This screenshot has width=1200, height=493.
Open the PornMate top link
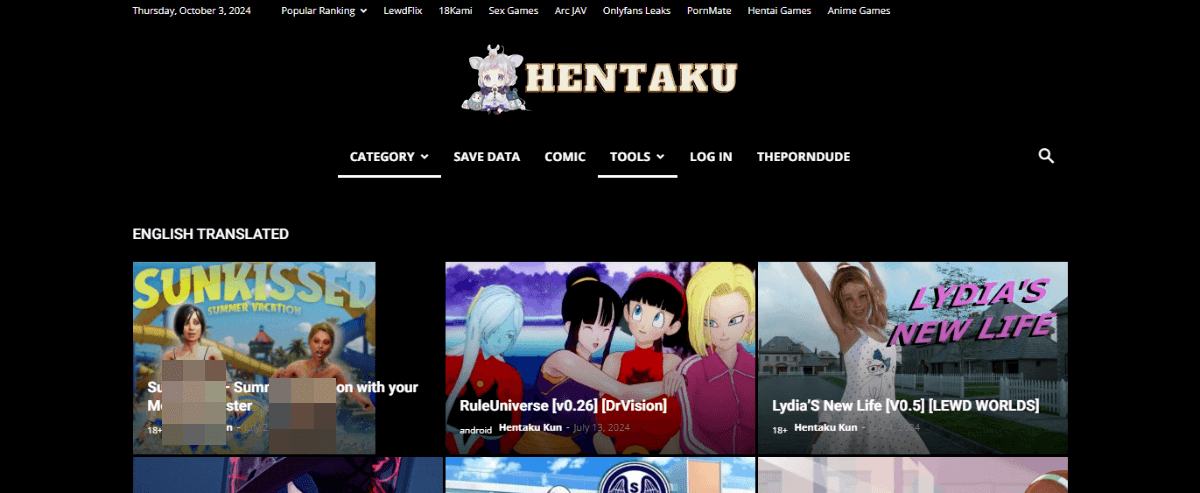point(708,11)
